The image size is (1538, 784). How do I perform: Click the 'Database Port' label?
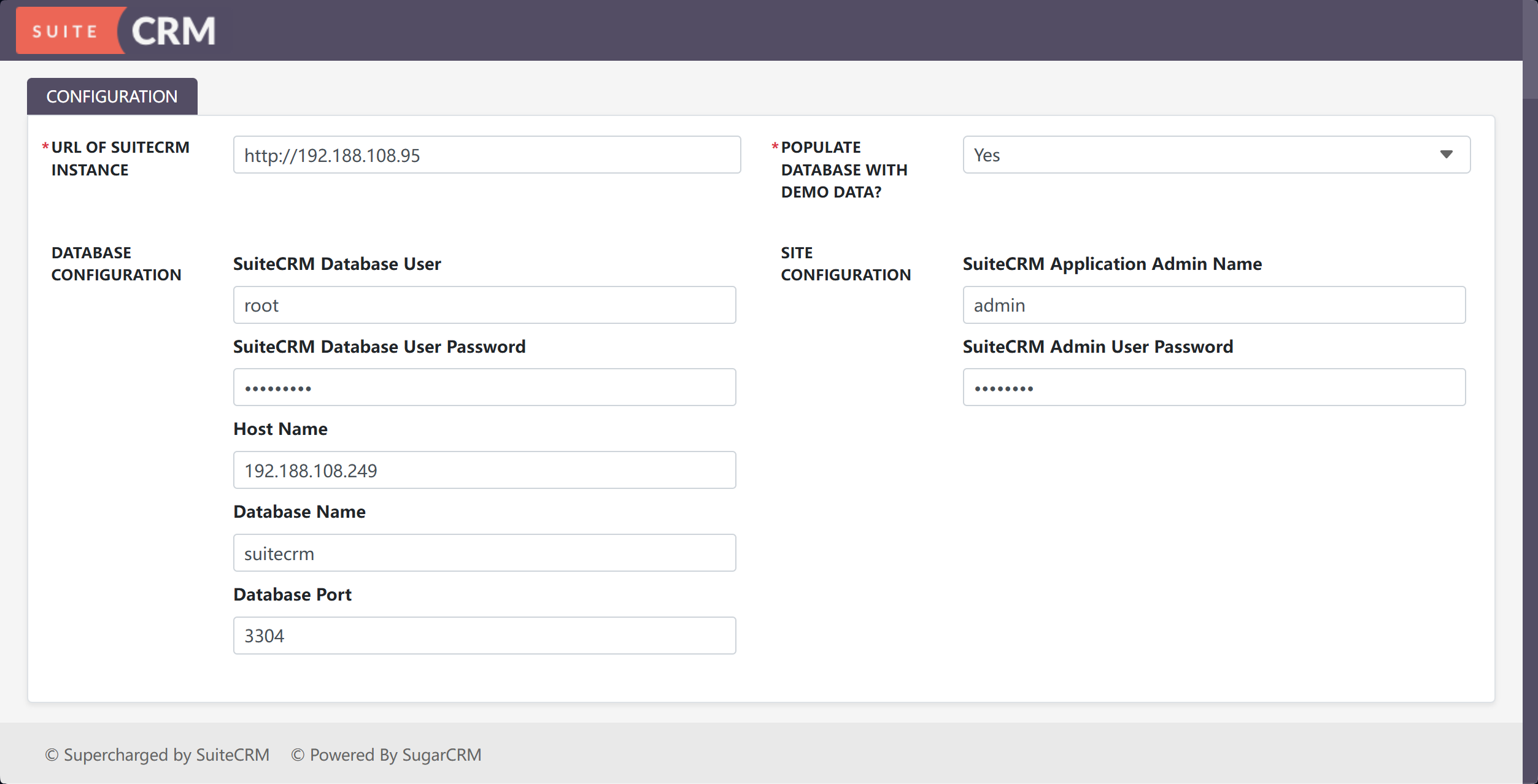[292, 594]
